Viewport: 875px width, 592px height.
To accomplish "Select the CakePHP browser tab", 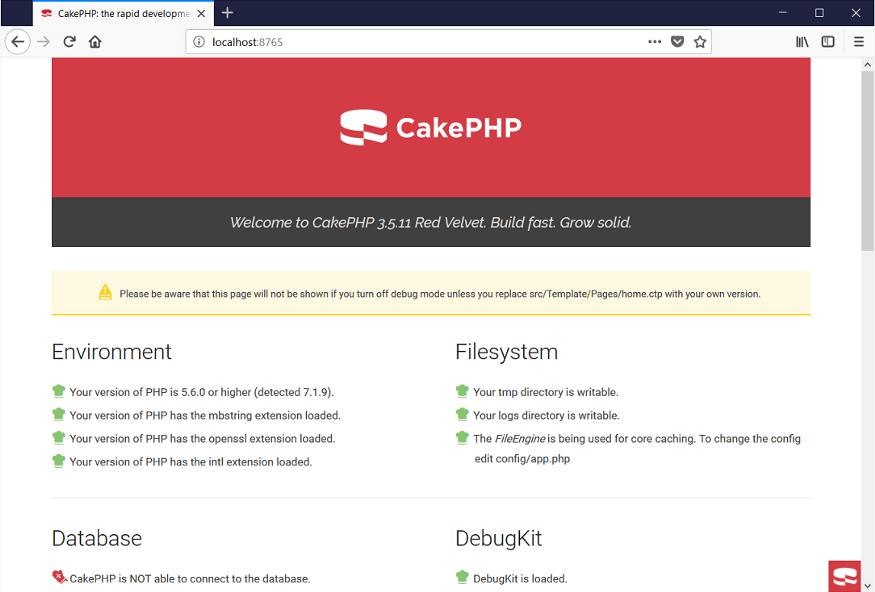I will [115, 13].
